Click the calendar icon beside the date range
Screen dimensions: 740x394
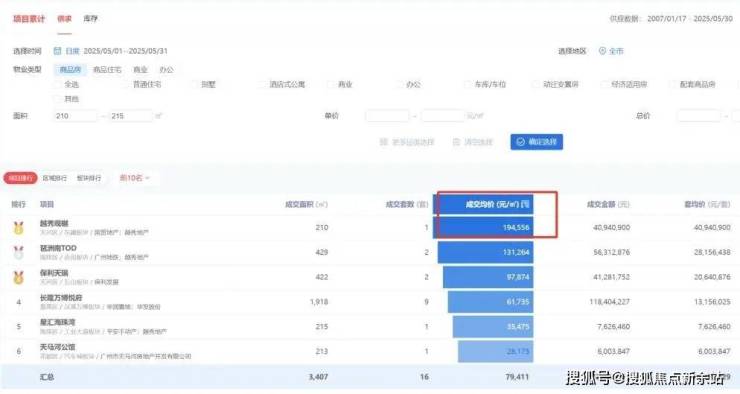57,51
